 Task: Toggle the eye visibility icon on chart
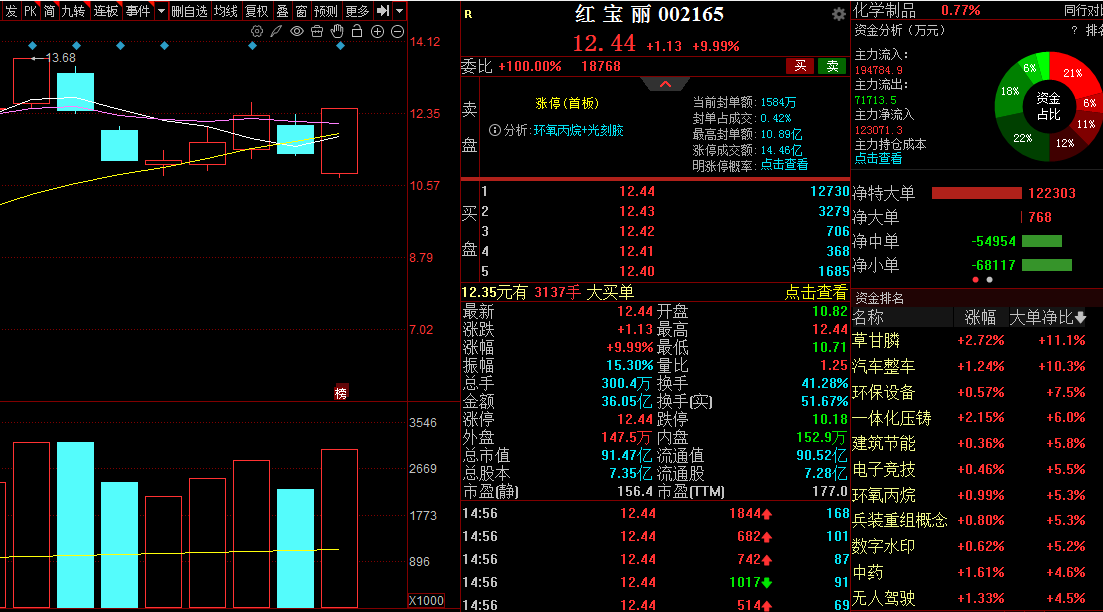point(297,32)
